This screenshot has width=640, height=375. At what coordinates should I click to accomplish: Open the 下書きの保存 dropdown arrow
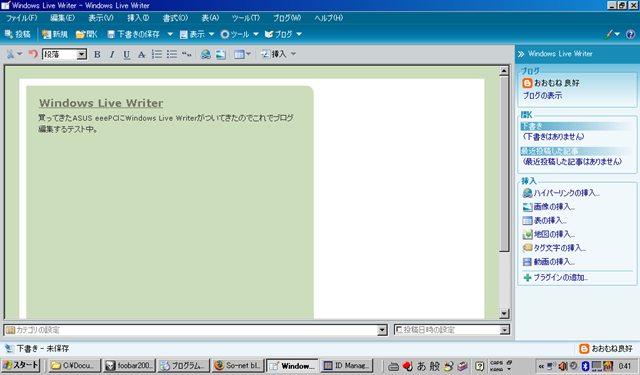pyautogui.click(x=170, y=34)
